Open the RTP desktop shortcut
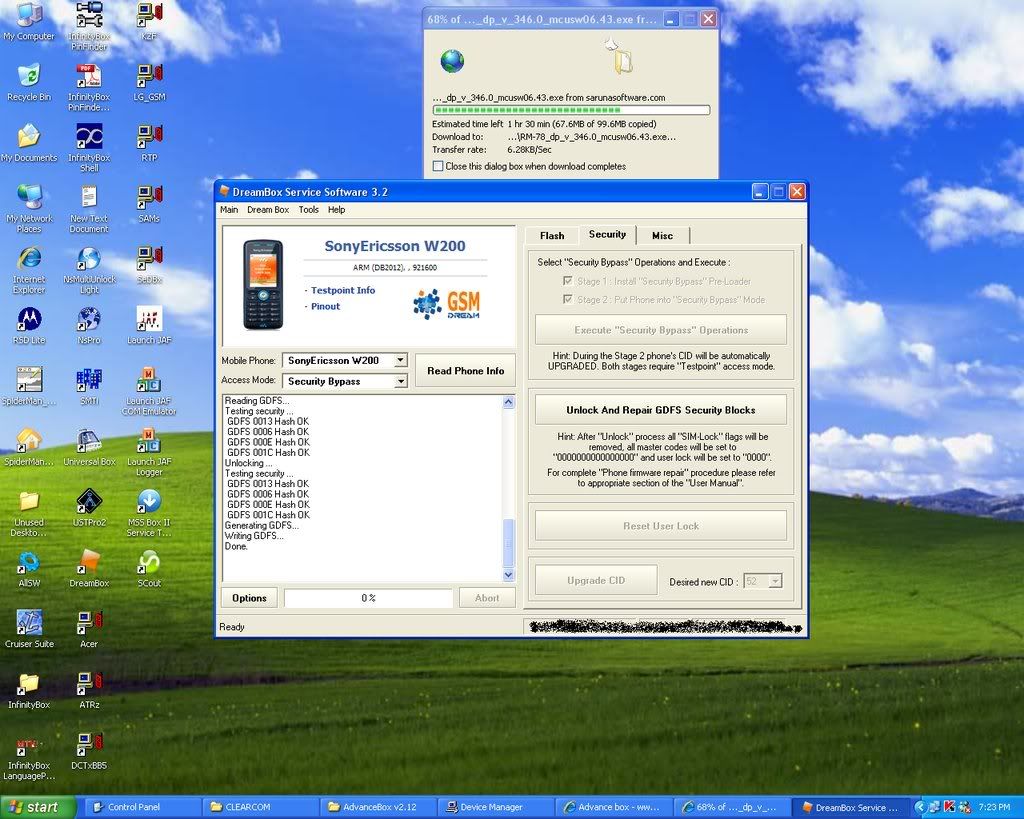This screenshot has height=819, width=1024. (x=150, y=142)
